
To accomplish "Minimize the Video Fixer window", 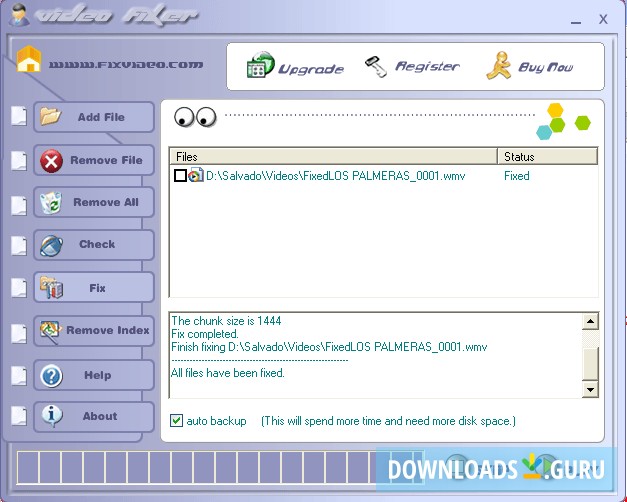I will click(x=576, y=21).
